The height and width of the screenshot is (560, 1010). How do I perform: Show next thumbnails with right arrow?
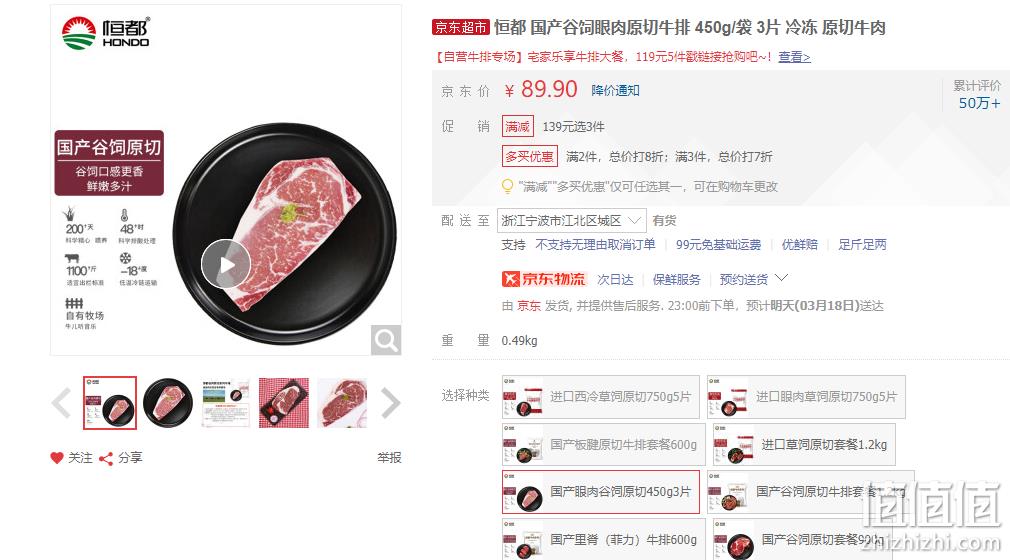390,403
